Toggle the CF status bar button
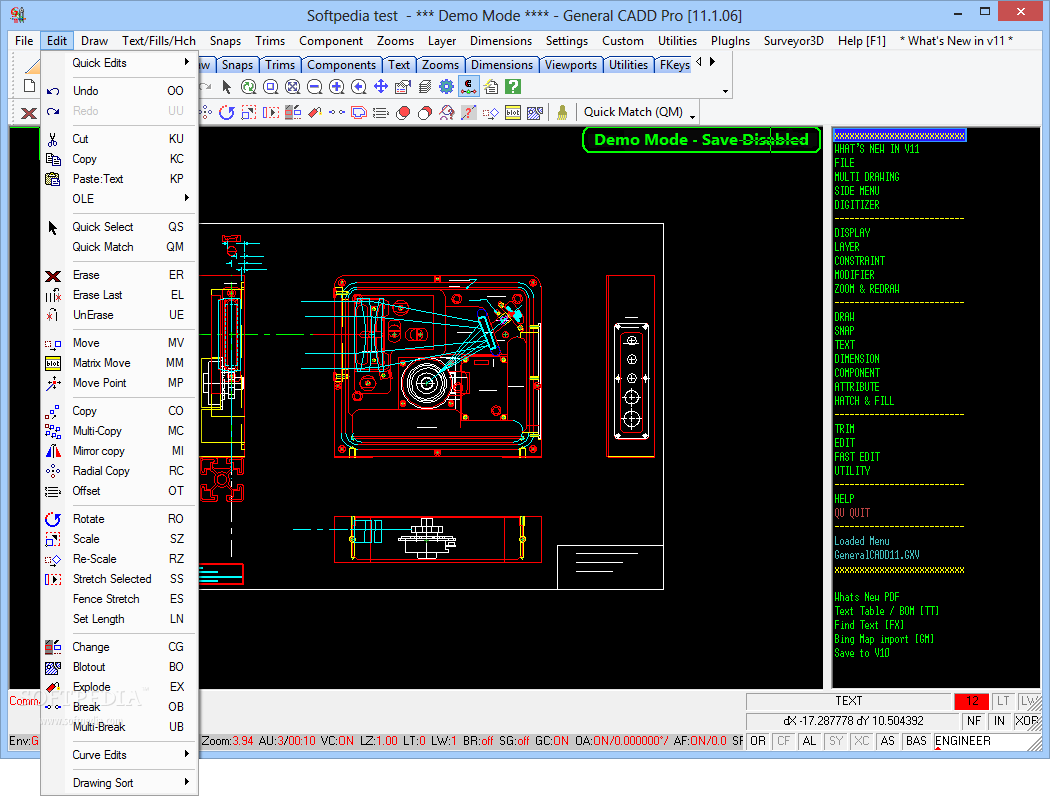Screen dimensions: 1050x796 (784, 741)
